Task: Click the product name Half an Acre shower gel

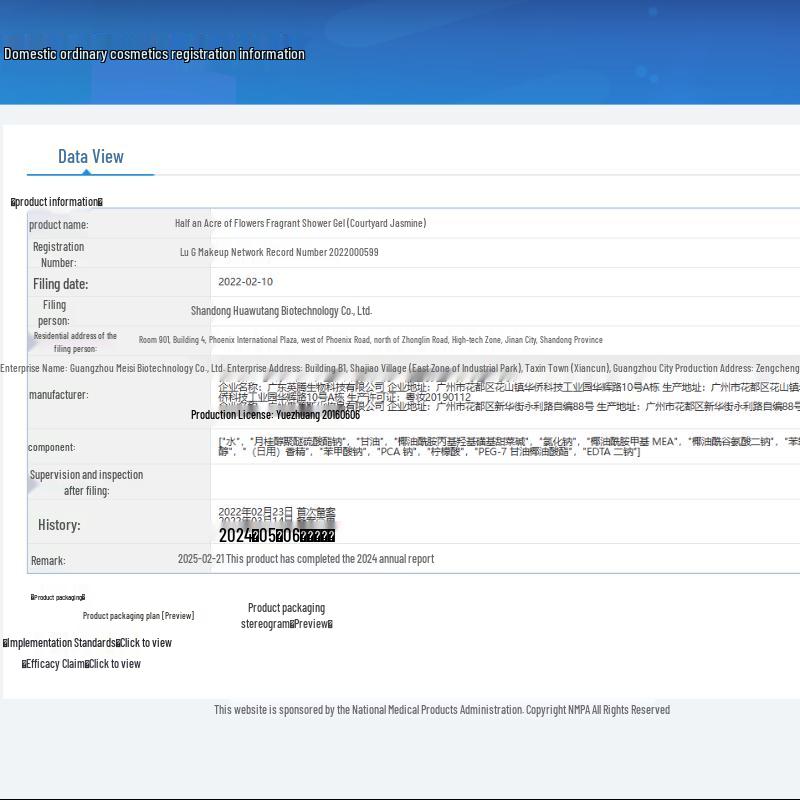Action: tap(300, 224)
